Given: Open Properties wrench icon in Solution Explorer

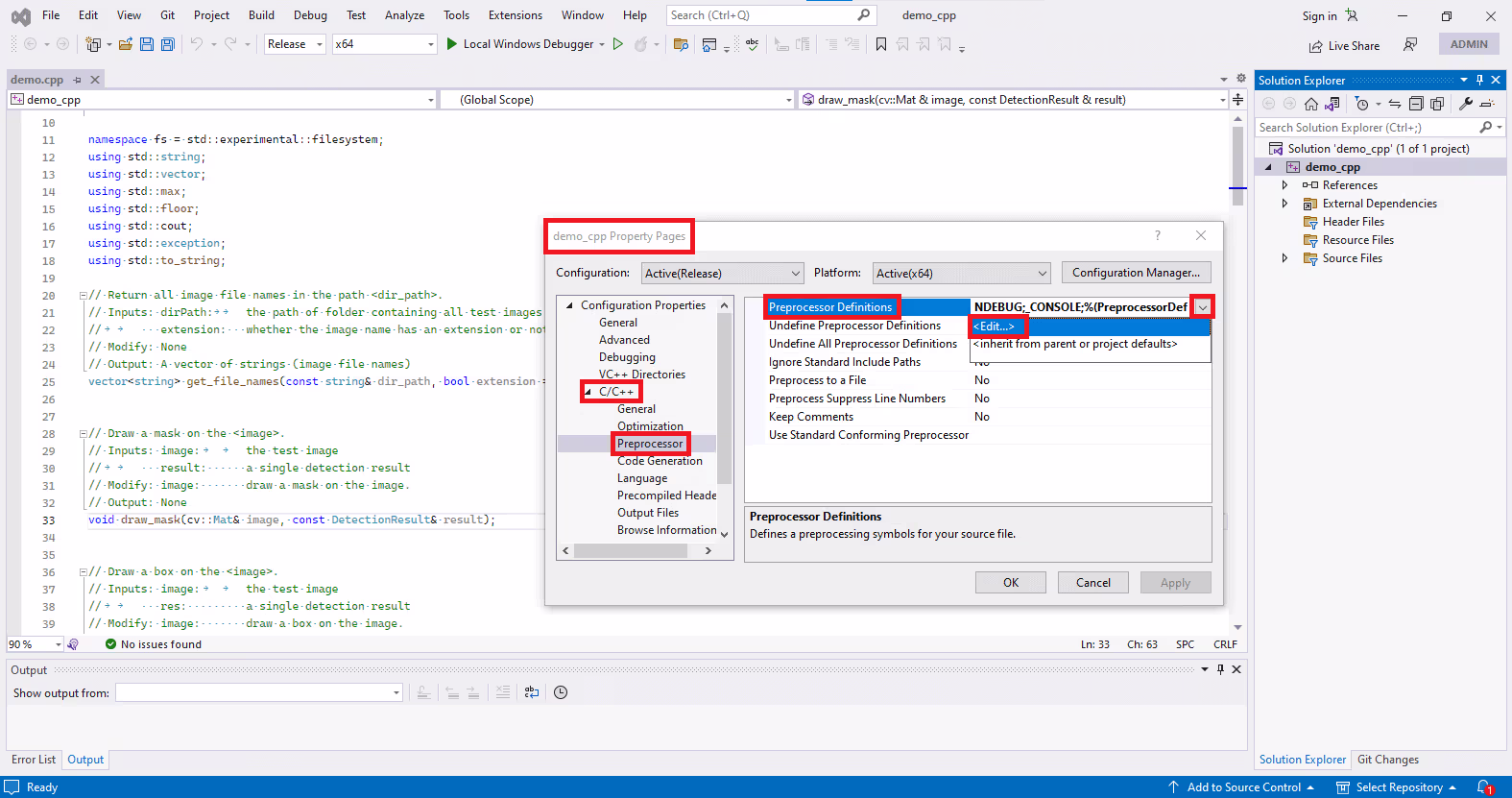Looking at the screenshot, I should click(1466, 104).
